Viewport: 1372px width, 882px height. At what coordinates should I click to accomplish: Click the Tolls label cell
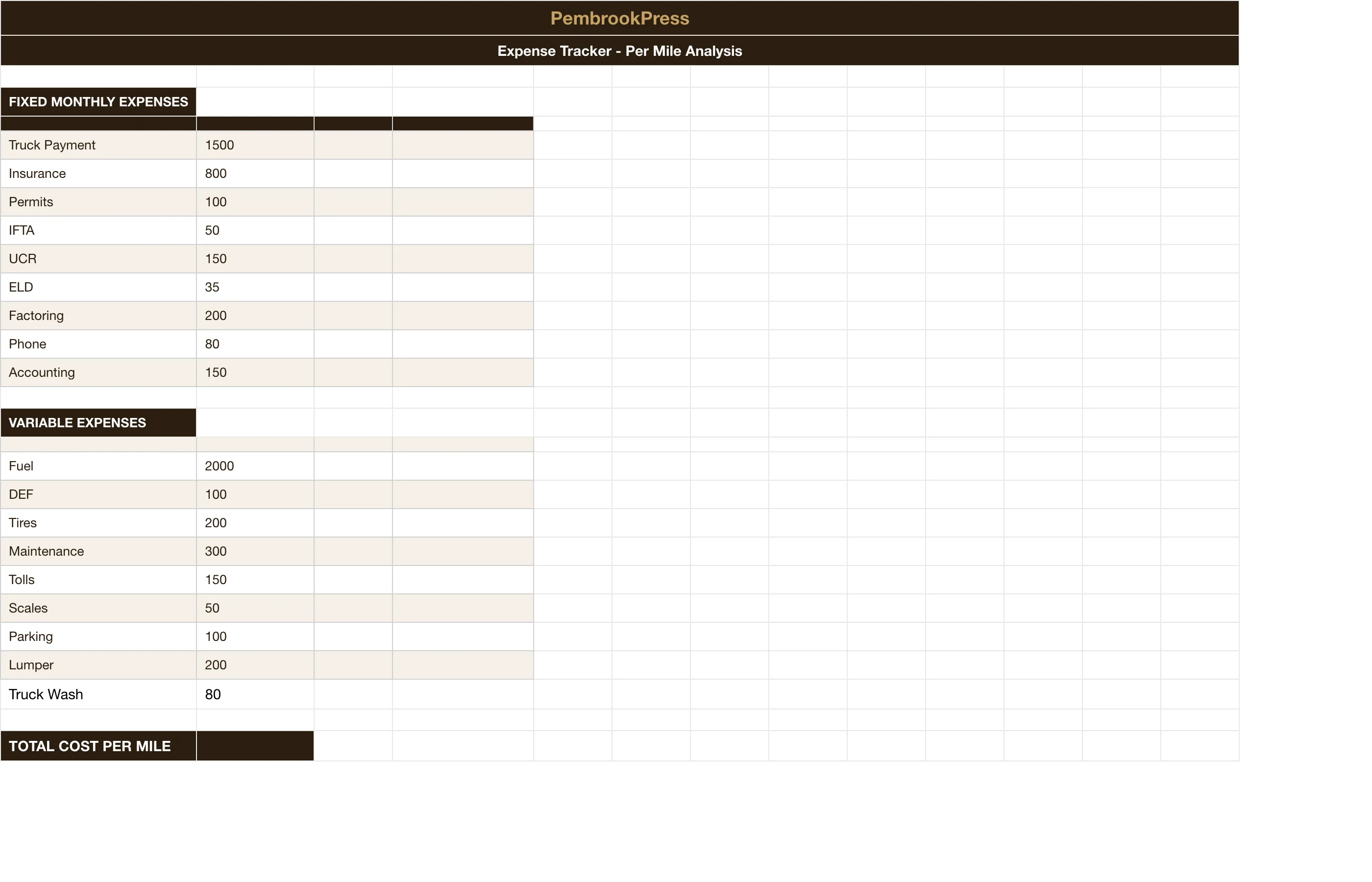[98, 580]
